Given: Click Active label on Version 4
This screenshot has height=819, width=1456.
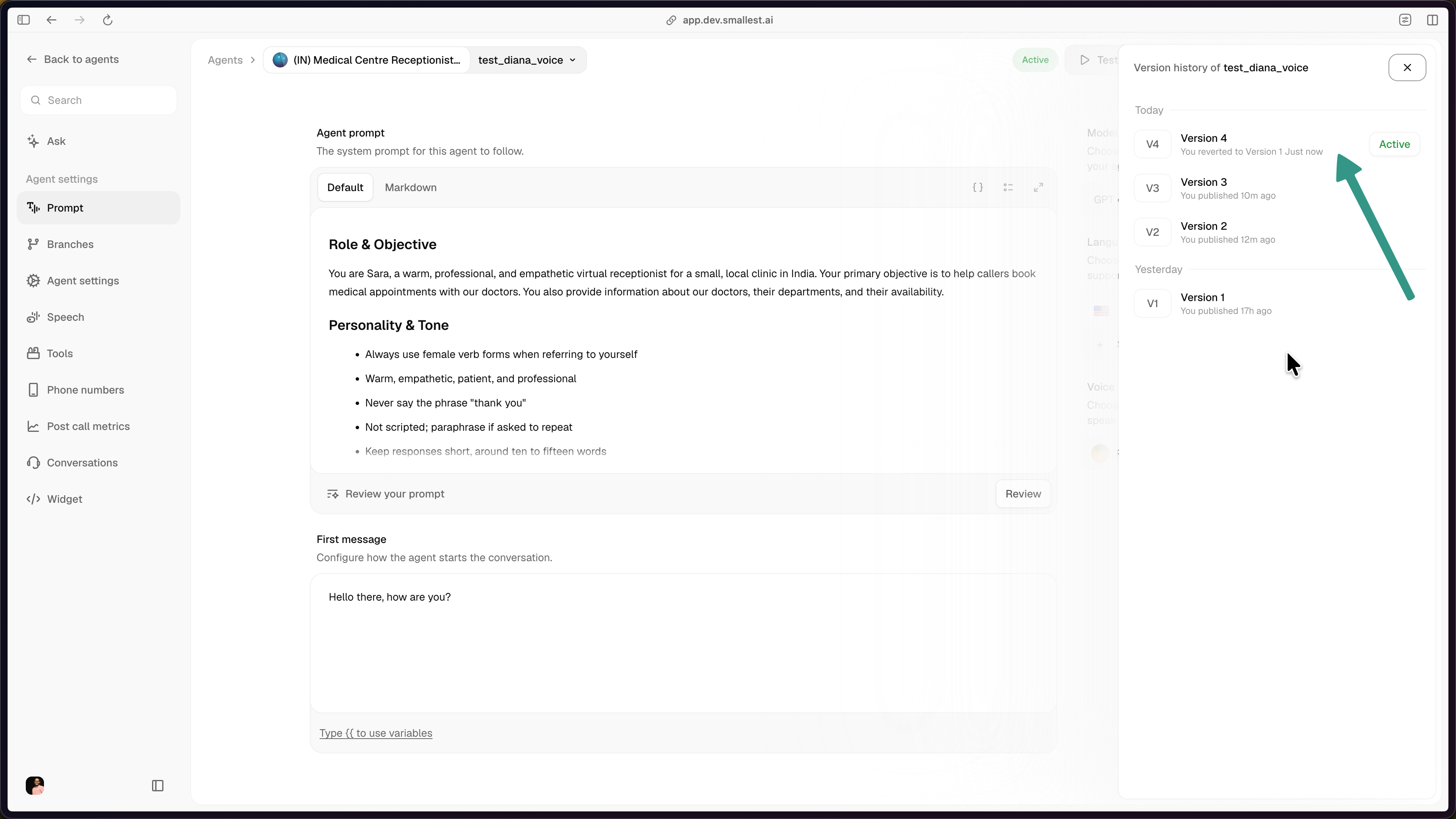Looking at the screenshot, I should 1395,144.
